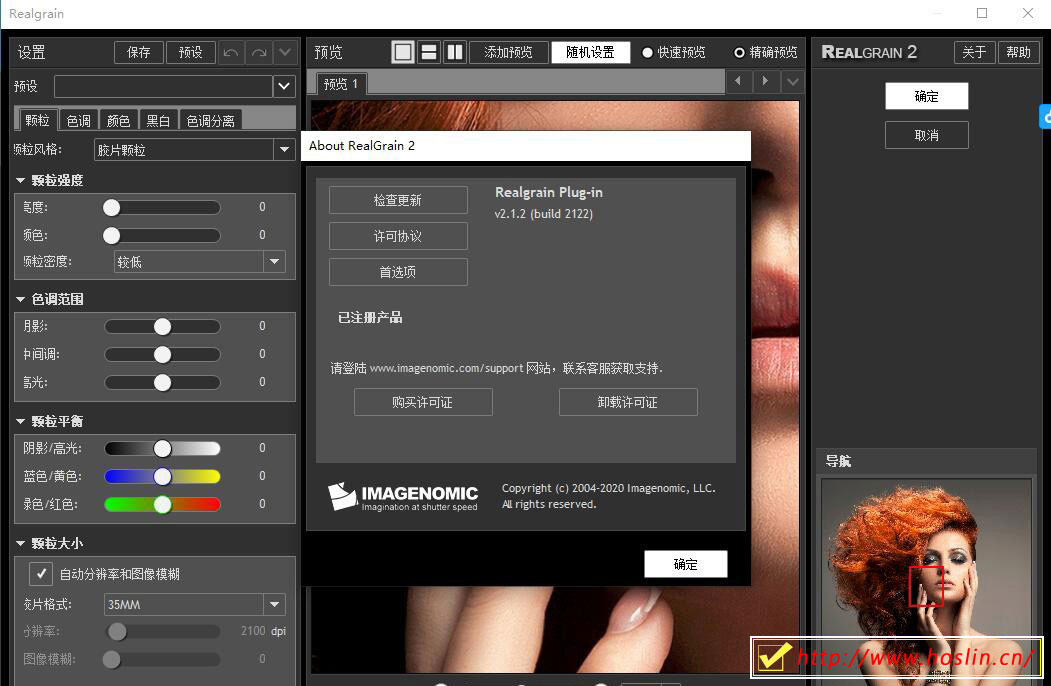The width and height of the screenshot is (1051, 686).
Task: Open the 预设 combo box dropdown
Action: [284, 86]
